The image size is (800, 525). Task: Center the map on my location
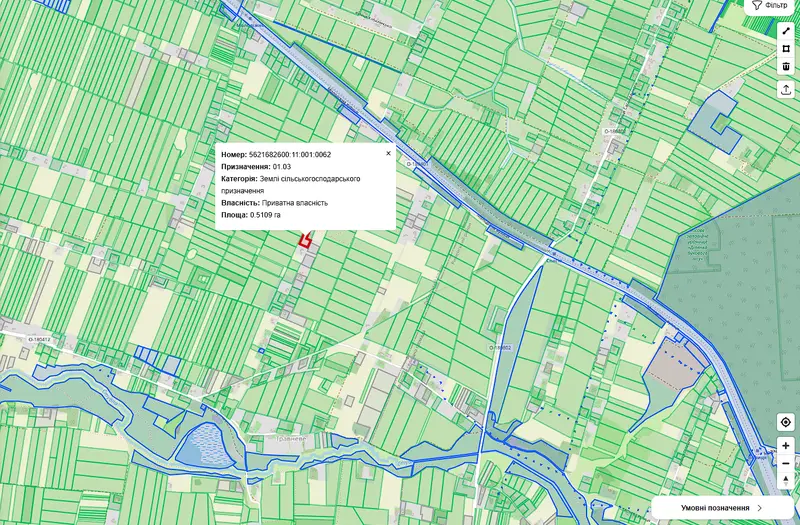pyautogui.click(x=786, y=422)
